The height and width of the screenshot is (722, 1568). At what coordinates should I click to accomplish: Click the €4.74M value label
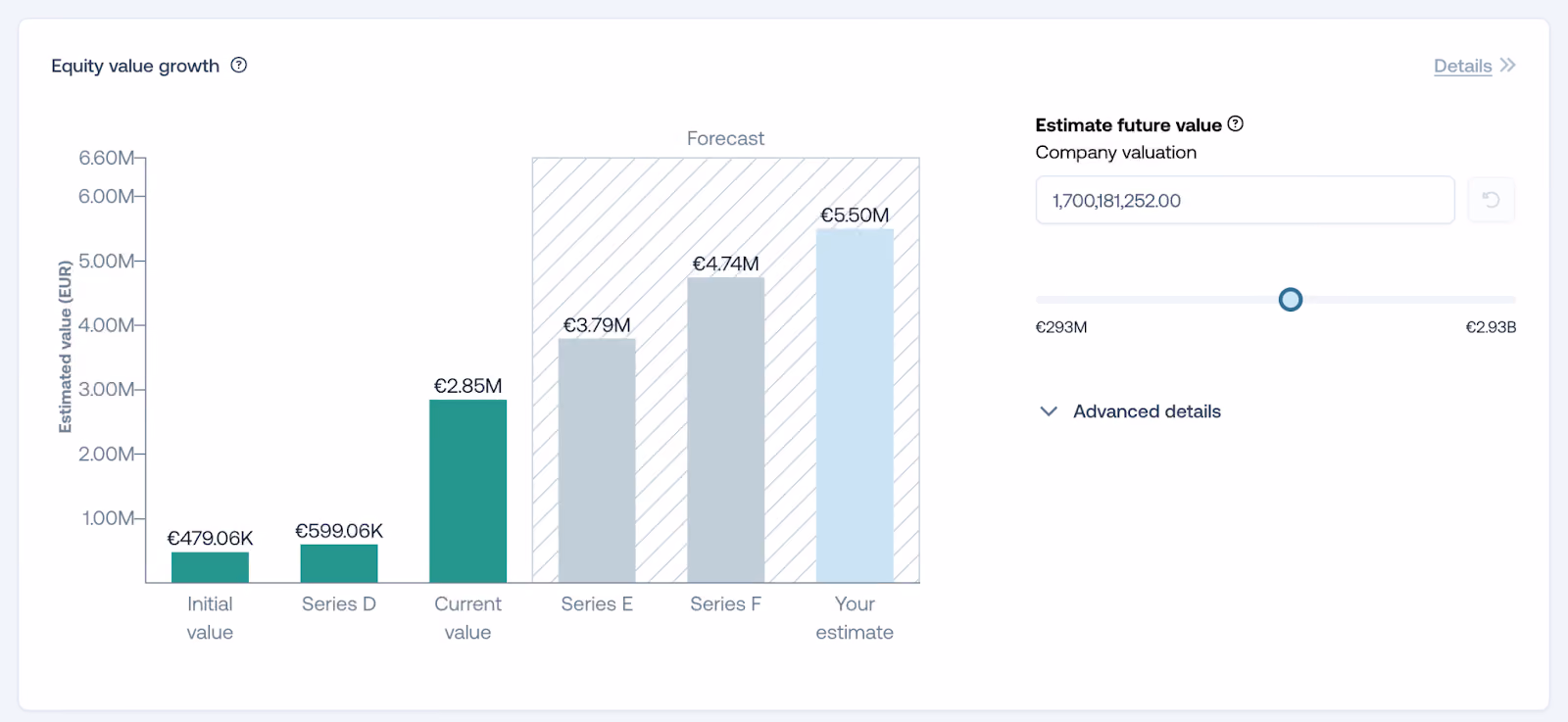tap(726, 264)
